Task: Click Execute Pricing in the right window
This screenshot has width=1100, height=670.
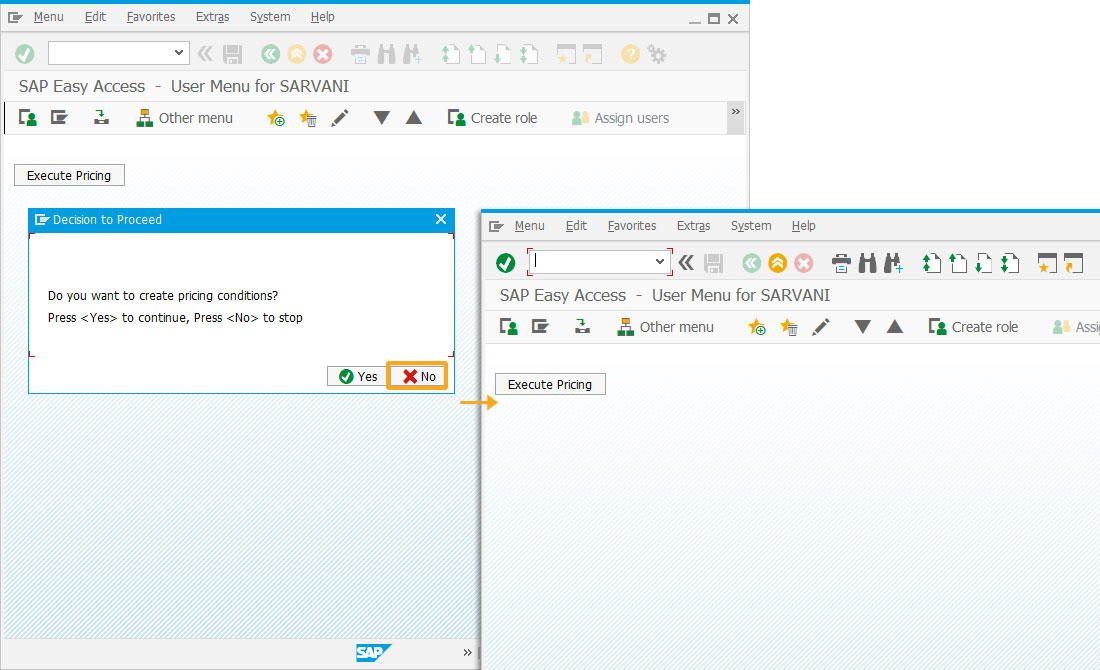Action: click(550, 384)
